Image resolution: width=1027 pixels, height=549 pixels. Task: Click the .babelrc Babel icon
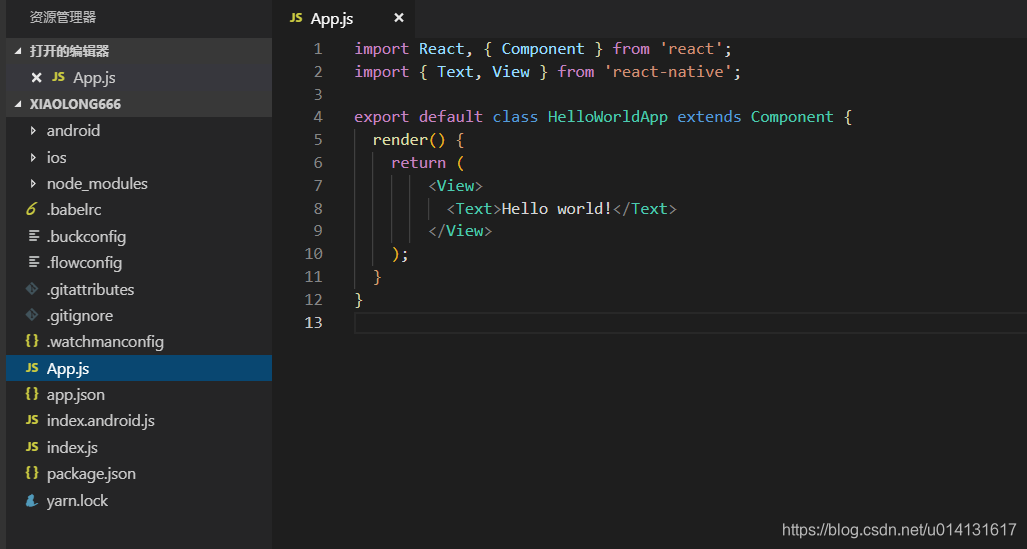(31, 210)
